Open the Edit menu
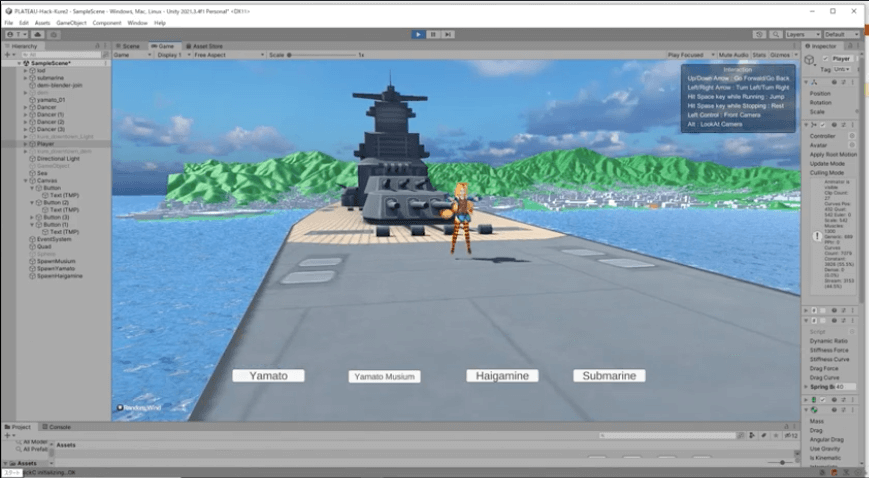Screen dimensions: 869x478 (24, 23)
